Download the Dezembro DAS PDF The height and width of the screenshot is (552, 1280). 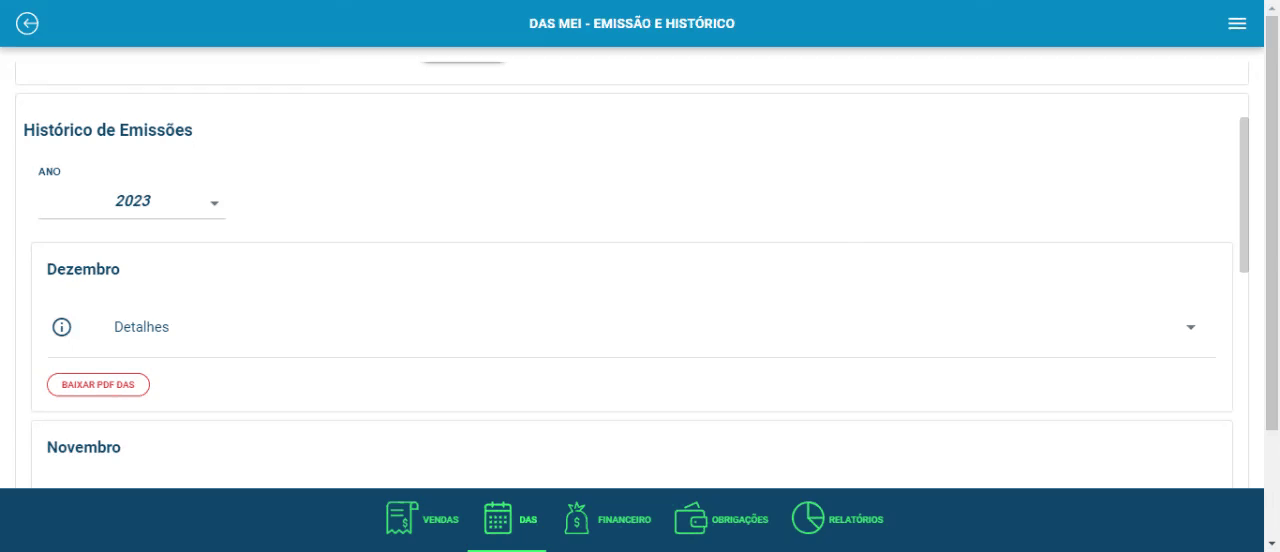click(x=98, y=385)
